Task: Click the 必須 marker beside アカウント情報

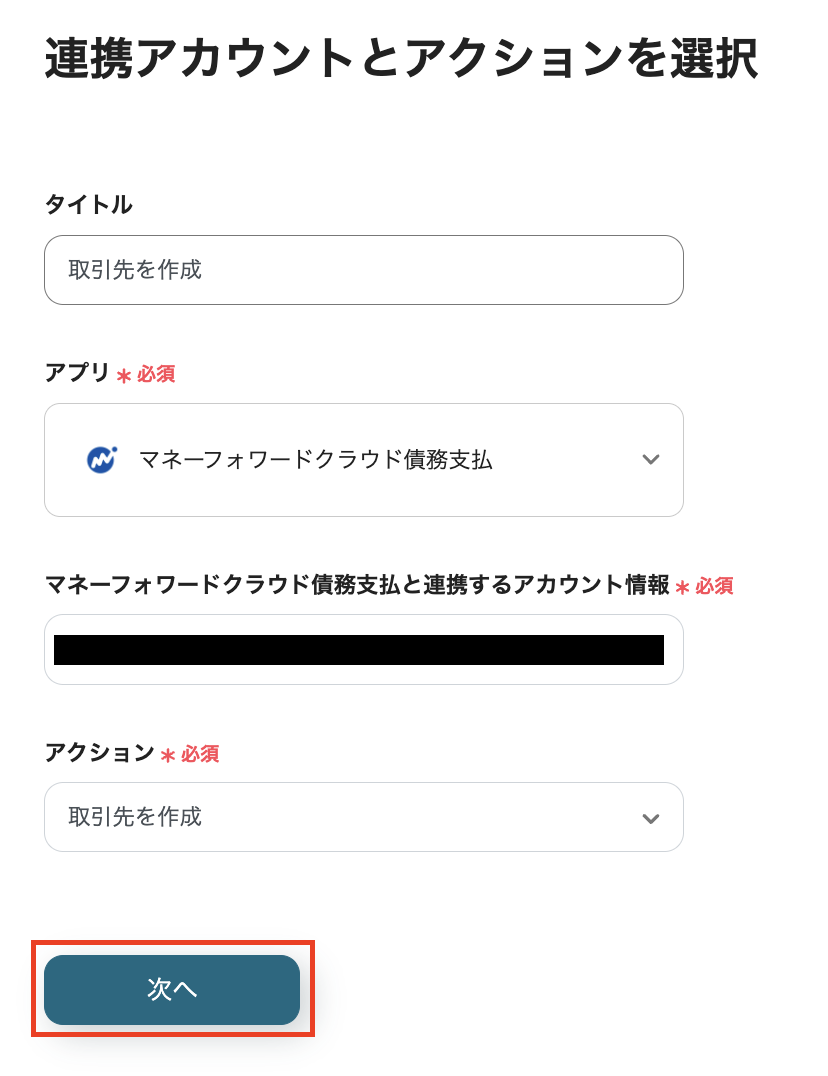Action: click(714, 586)
